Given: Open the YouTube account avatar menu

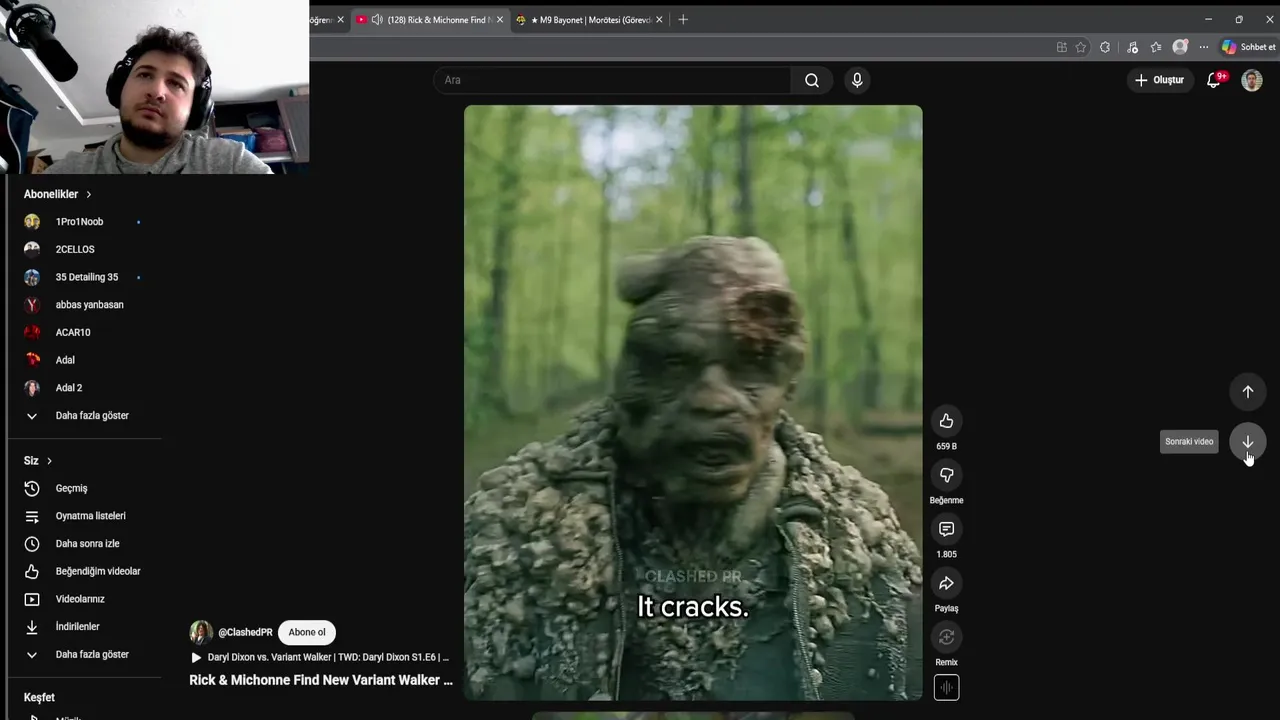Looking at the screenshot, I should [x=1252, y=80].
